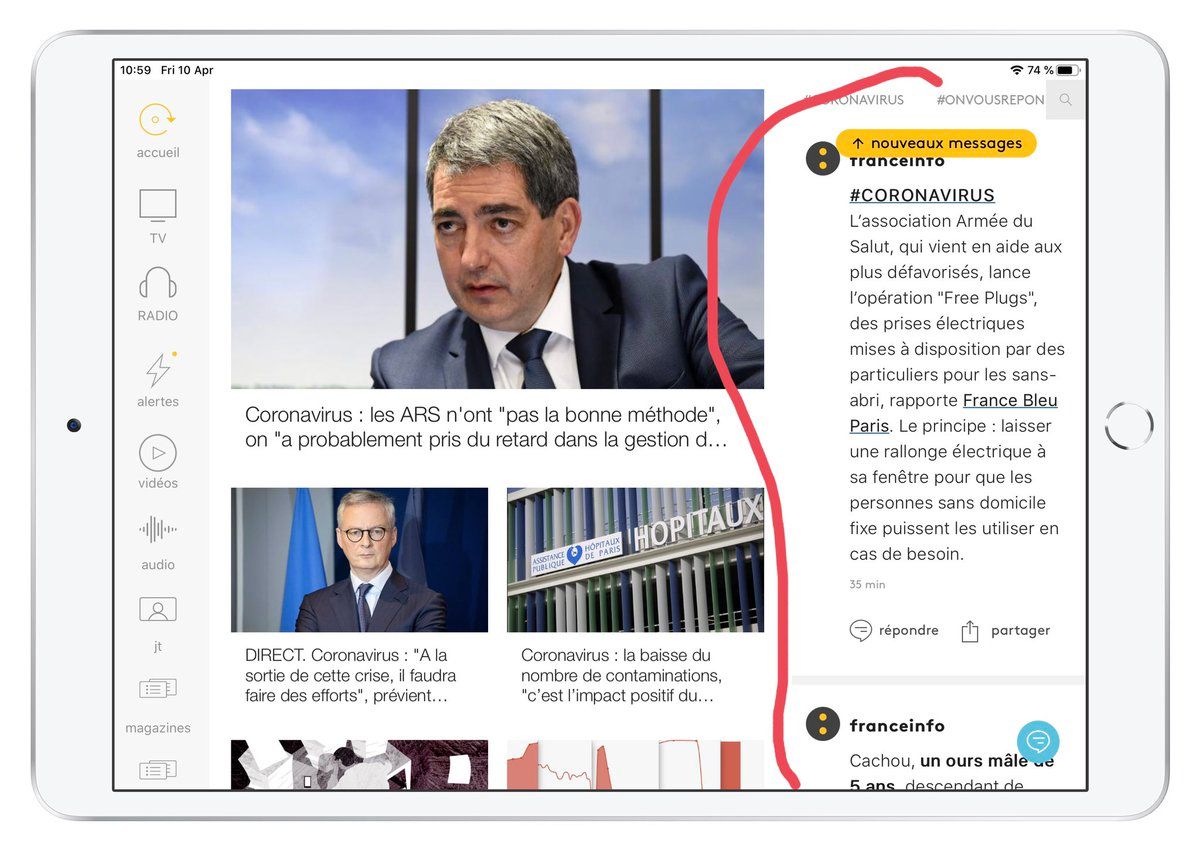Select the #ONVOUSREPOND tab
This screenshot has height=850, width=1200.
click(990, 100)
